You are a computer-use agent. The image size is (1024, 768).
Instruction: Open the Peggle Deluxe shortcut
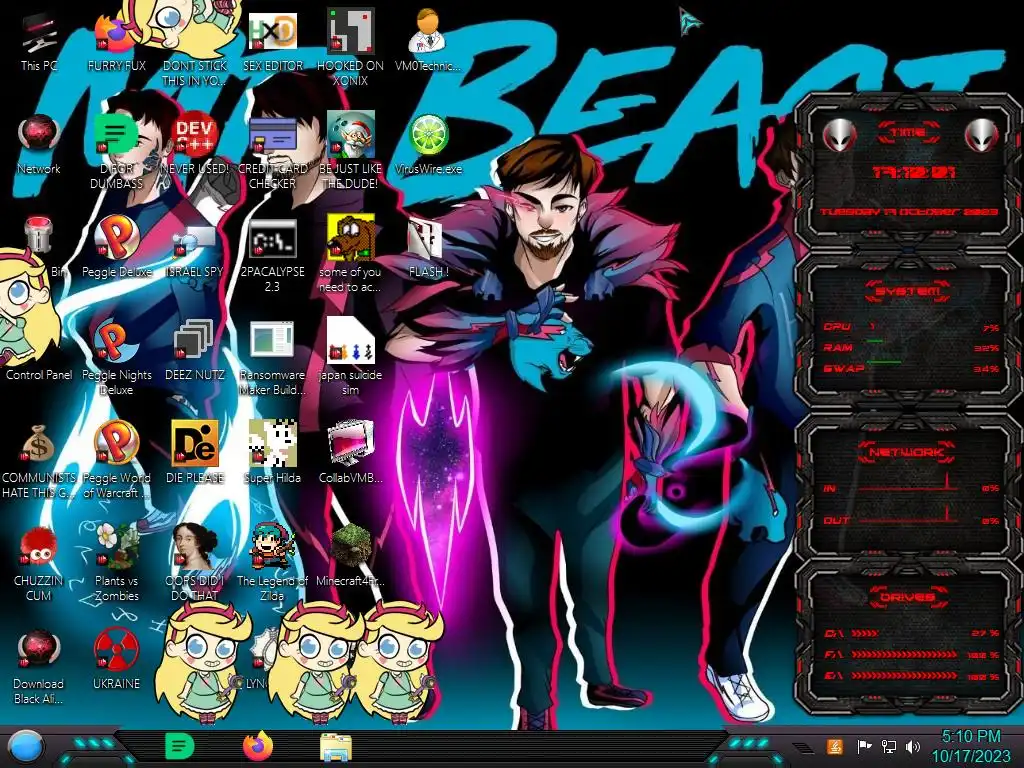pyautogui.click(x=116, y=248)
